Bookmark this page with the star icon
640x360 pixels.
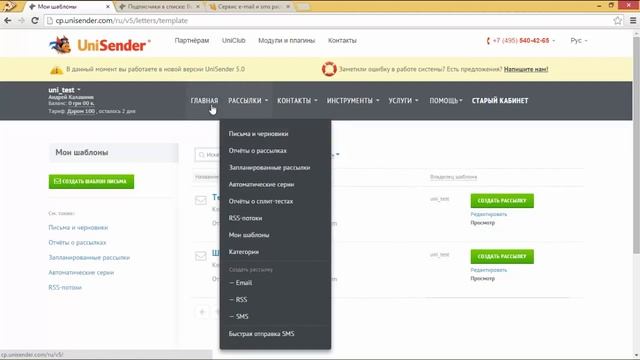pyautogui.click(x=618, y=20)
